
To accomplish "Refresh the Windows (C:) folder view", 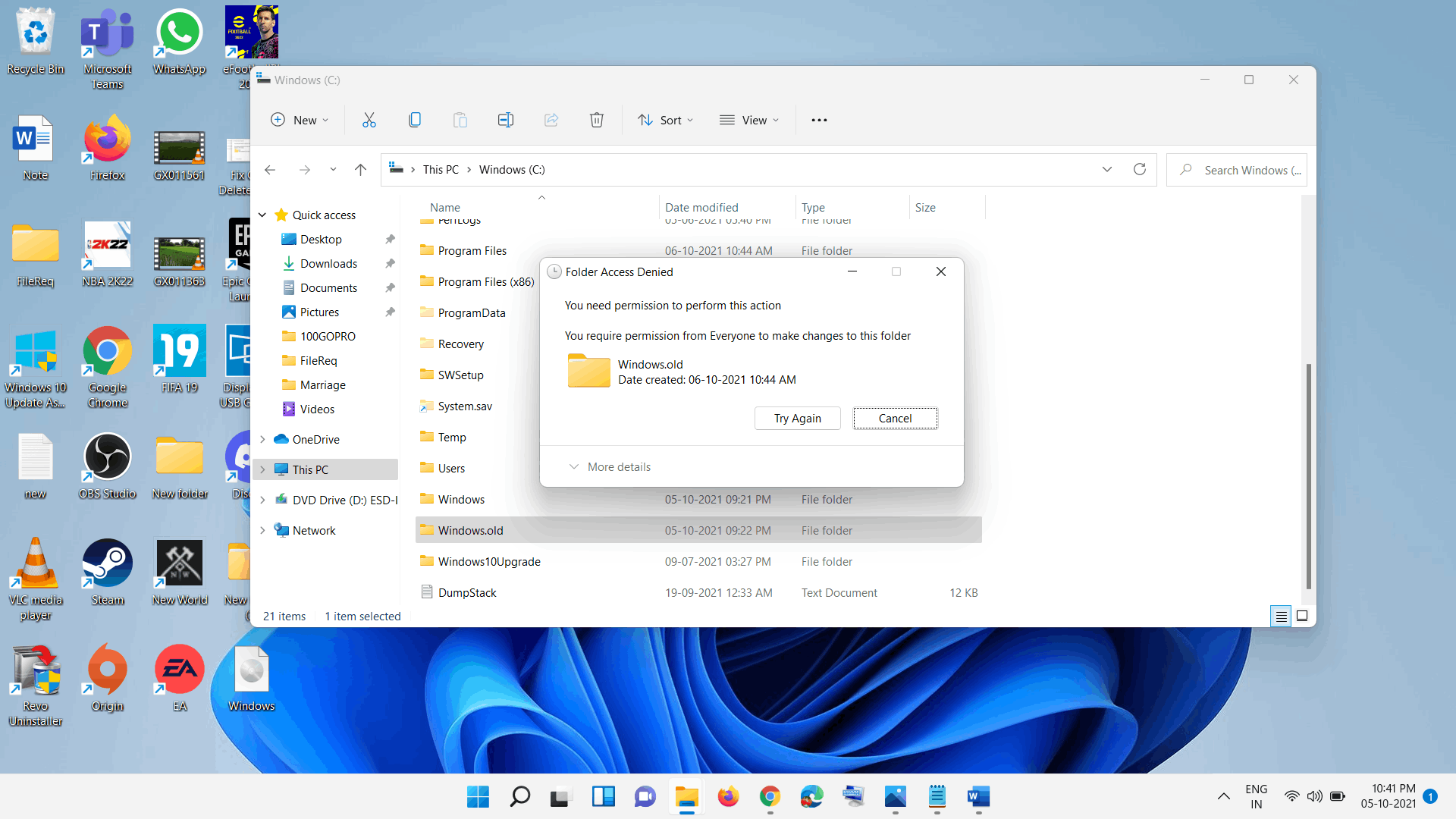I will coord(1139,169).
